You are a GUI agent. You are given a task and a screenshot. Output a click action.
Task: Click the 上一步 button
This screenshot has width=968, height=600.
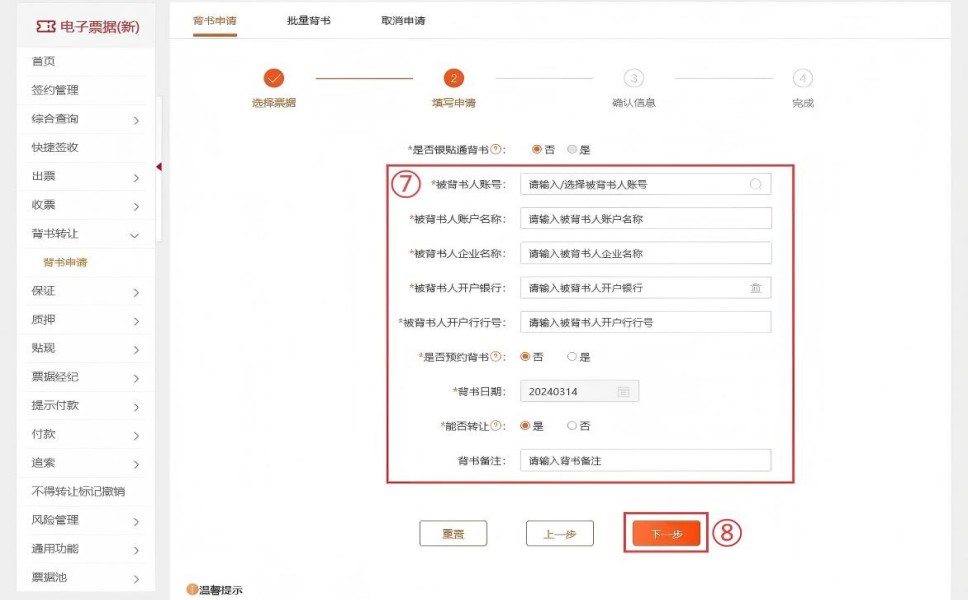(560, 533)
